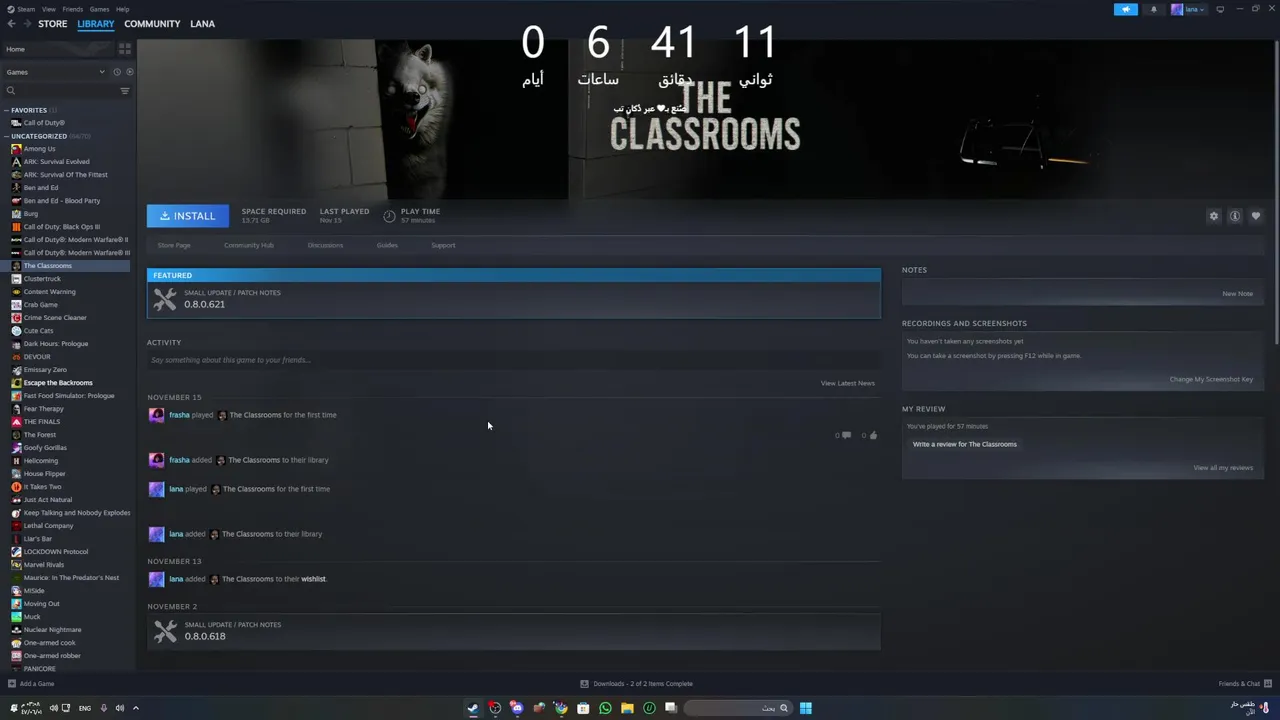This screenshot has width=1280, height=720.
Task: Add The Classrooms to favorites heart
Action: [x=1256, y=216]
